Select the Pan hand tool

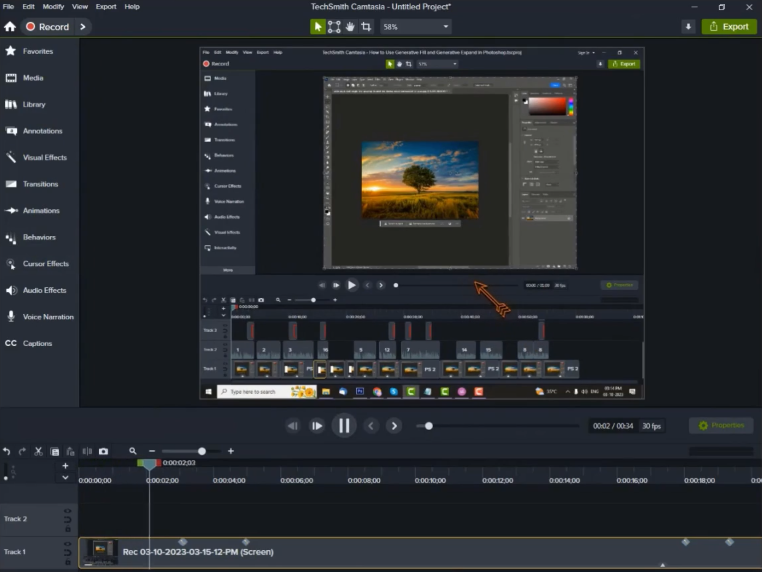(x=350, y=27)
